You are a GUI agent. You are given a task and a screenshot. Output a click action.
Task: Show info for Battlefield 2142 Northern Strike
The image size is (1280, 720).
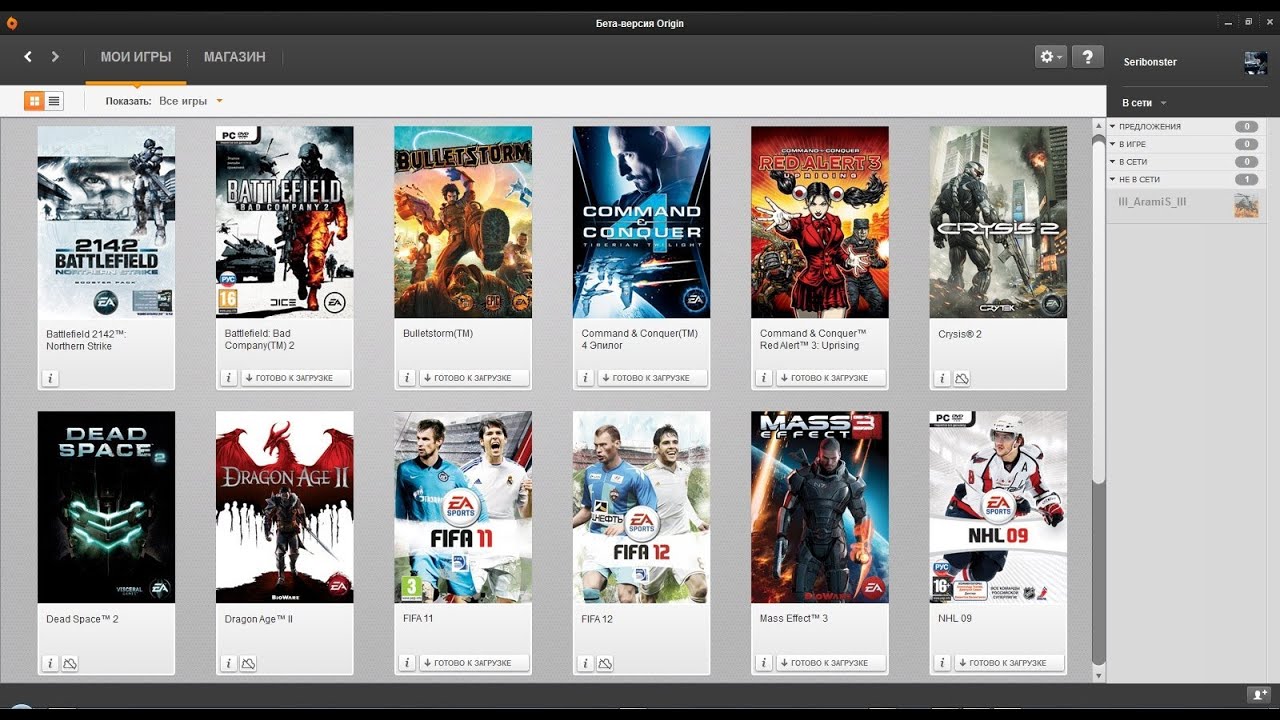click(50, 378)
